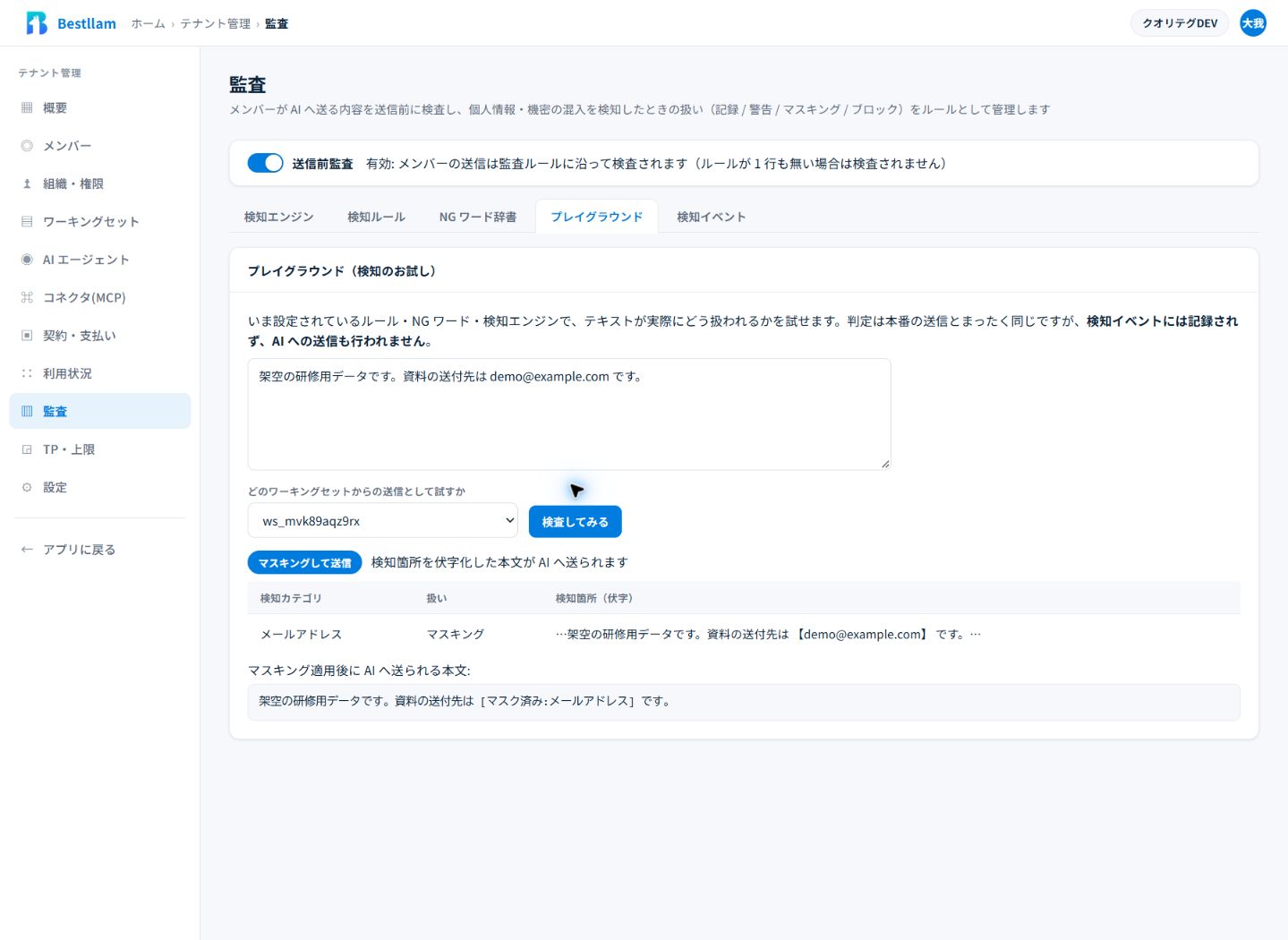Viewport: 1288px width, 940px height.
Task: Click the back arrow icon for アプリに戻る
Action: point(27,550)
